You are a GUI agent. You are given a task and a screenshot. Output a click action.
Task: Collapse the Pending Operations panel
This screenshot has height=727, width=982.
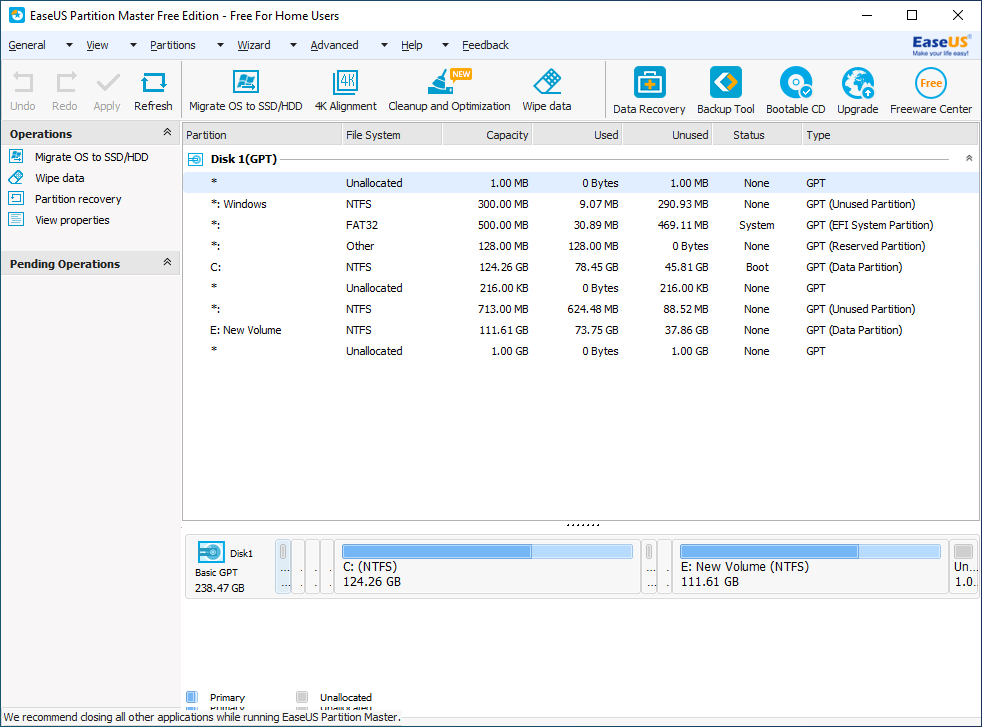coord(167,263)
